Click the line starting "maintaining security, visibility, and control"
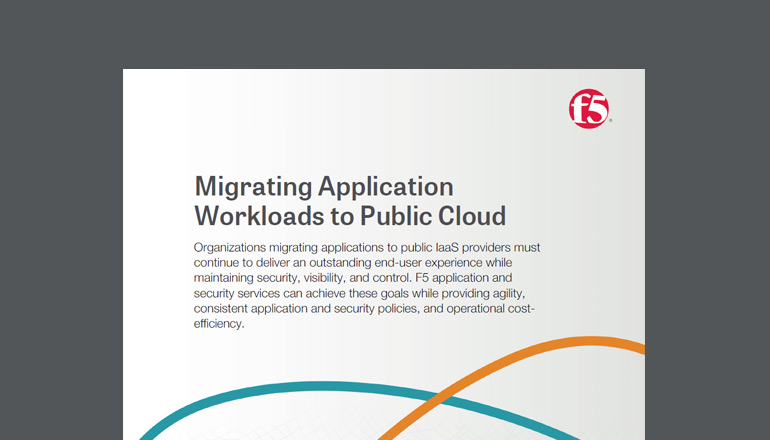Screen dimensions: 770x440 coord(353,278)
